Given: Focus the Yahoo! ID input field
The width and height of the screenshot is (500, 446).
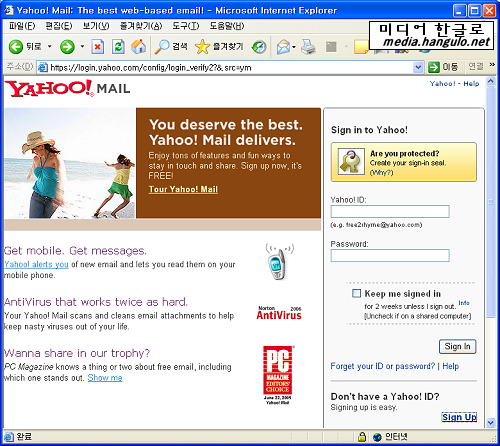Looking at the screenshot, I should 390,211.
